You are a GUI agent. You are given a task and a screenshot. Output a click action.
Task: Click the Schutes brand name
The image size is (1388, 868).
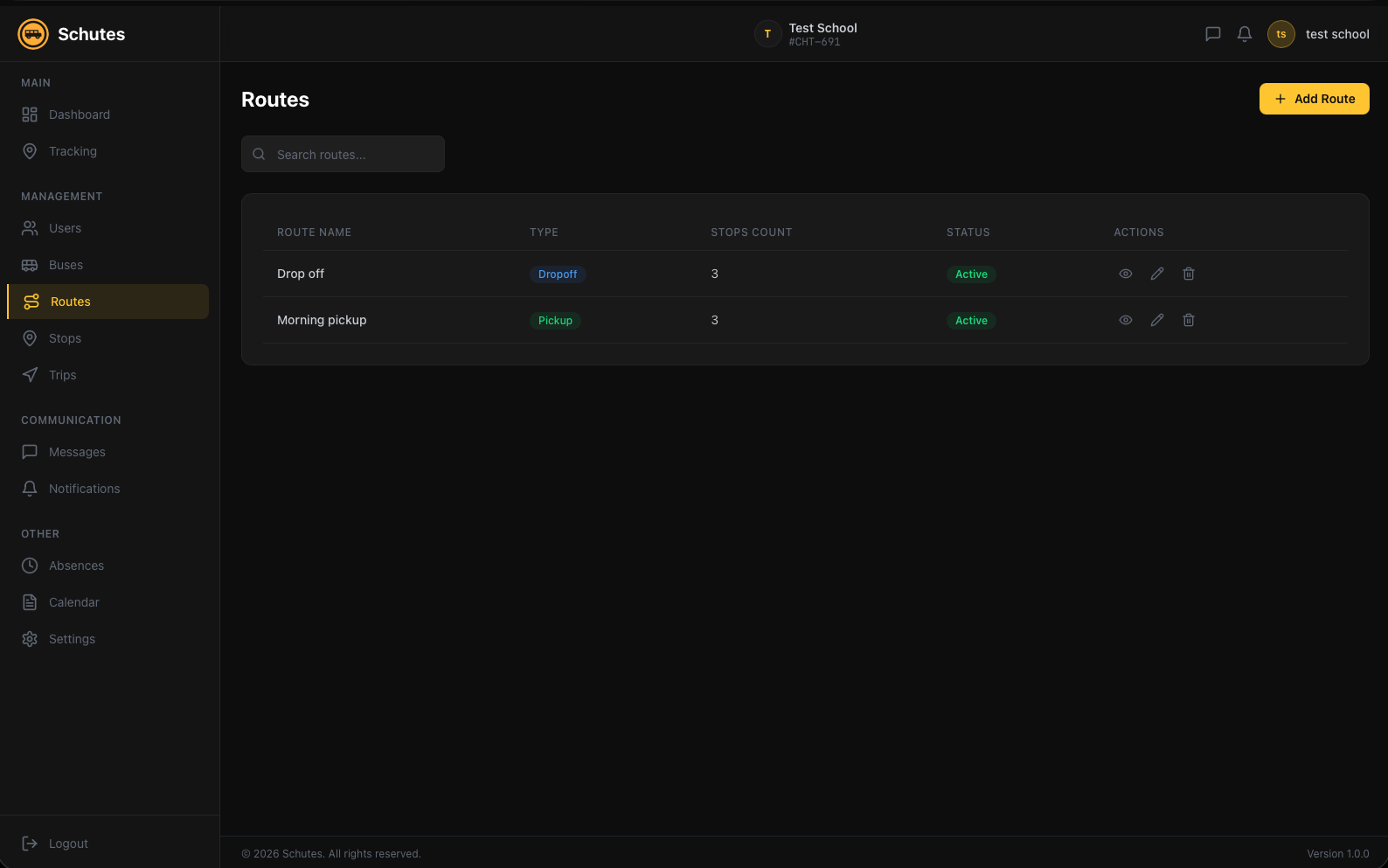[x=91, y=34]
